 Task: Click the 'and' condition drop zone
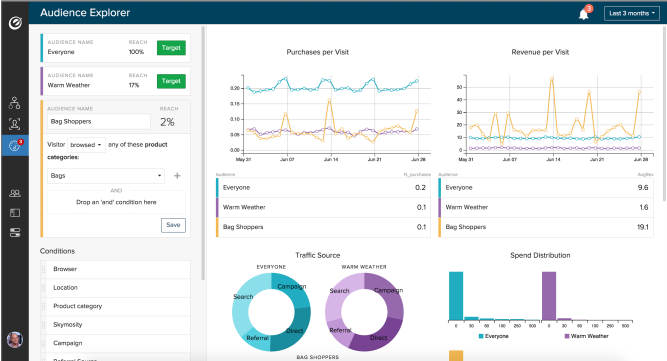pyautogui.click(x=116, y=202)
